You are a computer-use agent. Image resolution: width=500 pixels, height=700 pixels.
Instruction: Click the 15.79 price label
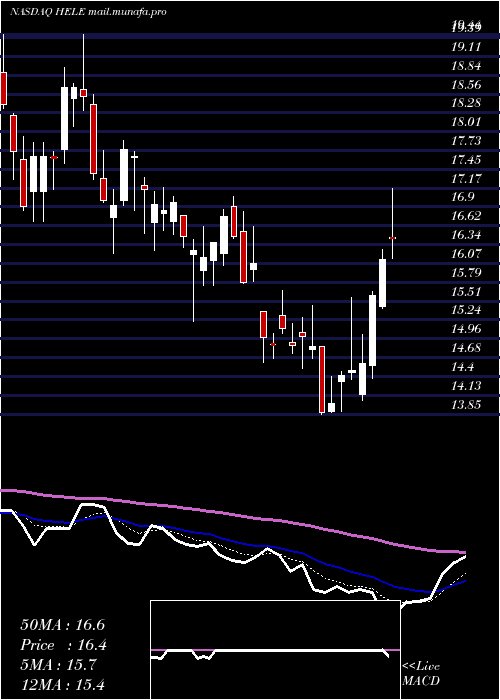click(466, 272)
